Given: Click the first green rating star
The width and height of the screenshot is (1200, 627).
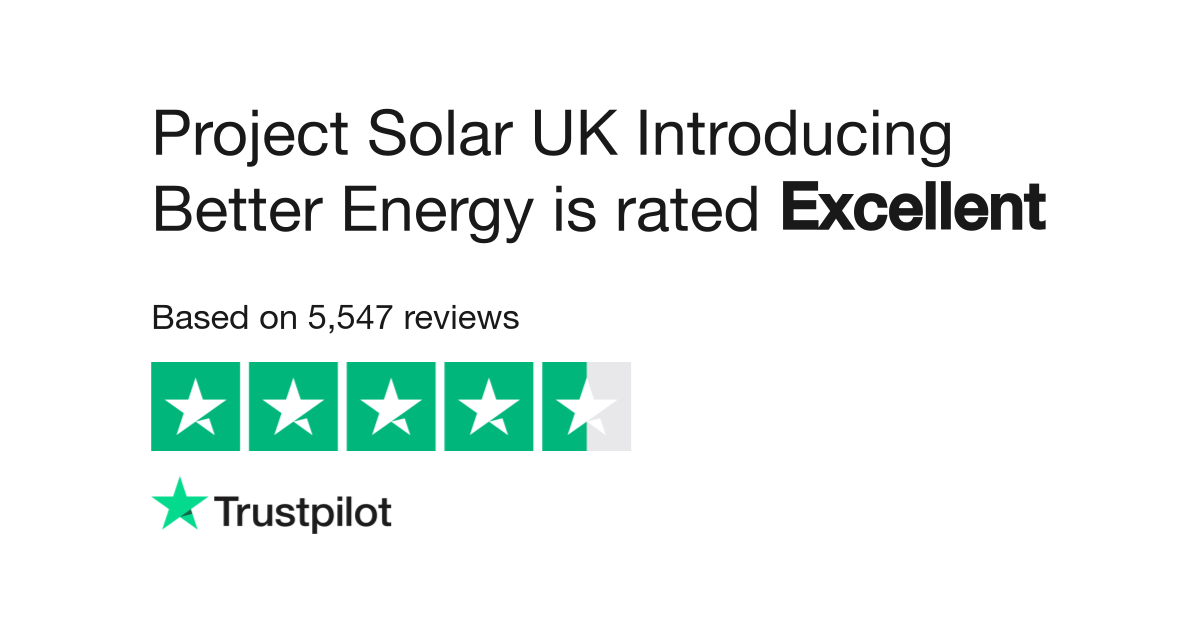Looking at the screenshot, I should coord(195,407).
